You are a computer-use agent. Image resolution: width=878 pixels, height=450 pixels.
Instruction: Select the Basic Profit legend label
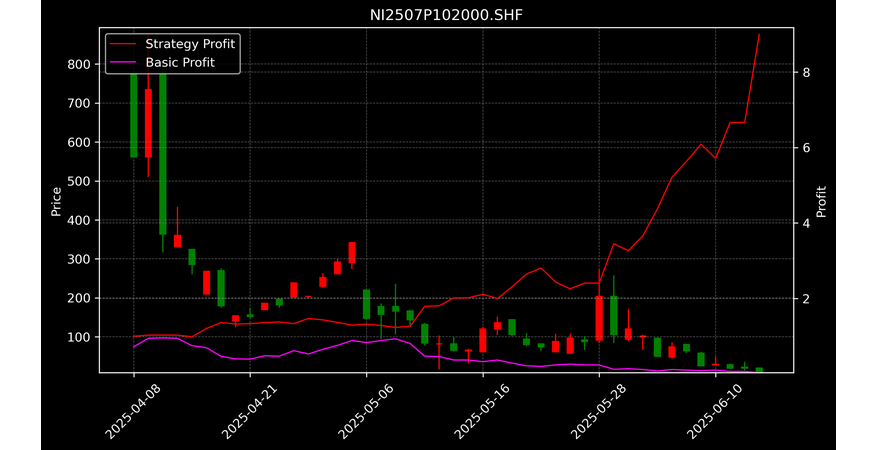pos(180,62)
